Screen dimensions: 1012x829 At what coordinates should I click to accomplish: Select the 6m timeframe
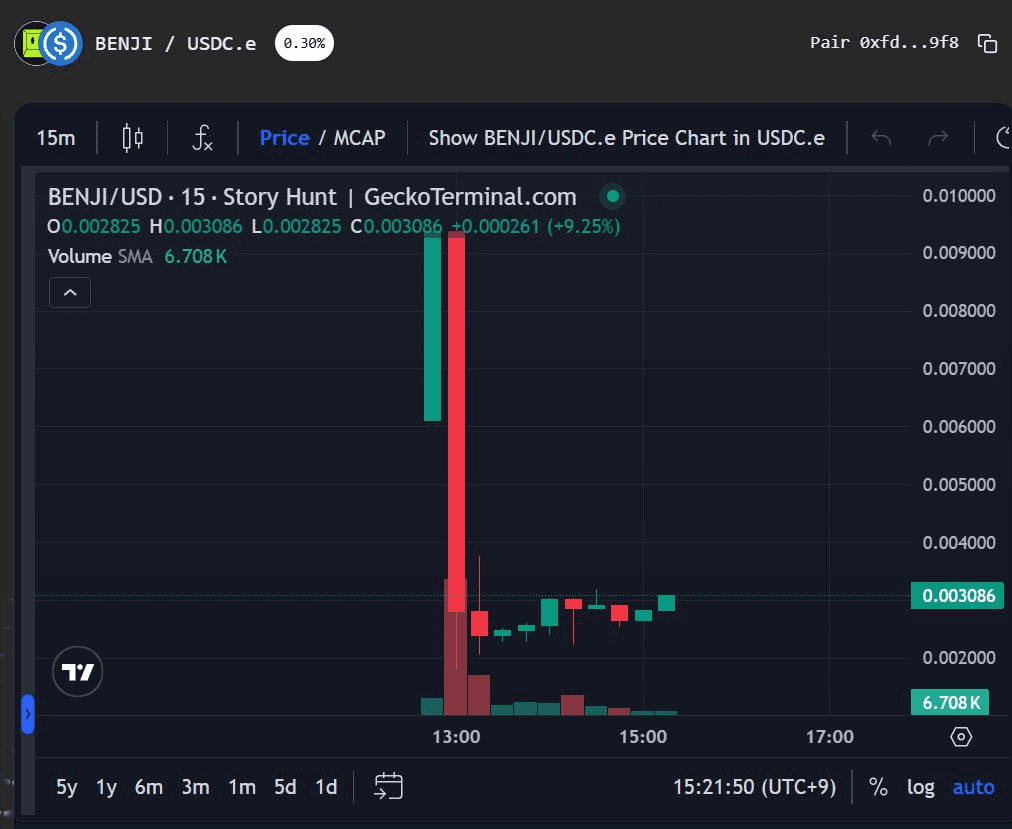tap(148, 787)
